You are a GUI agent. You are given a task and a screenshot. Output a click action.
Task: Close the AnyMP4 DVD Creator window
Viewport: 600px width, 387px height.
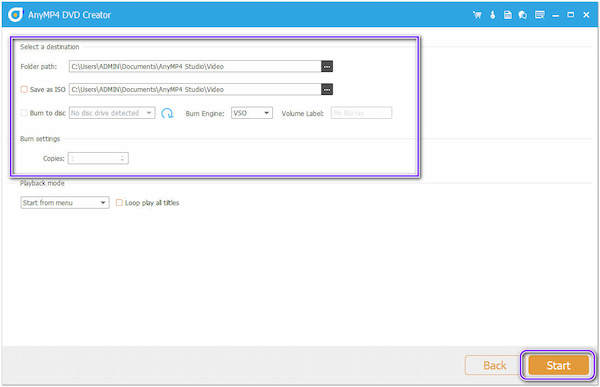coord(586,15)
